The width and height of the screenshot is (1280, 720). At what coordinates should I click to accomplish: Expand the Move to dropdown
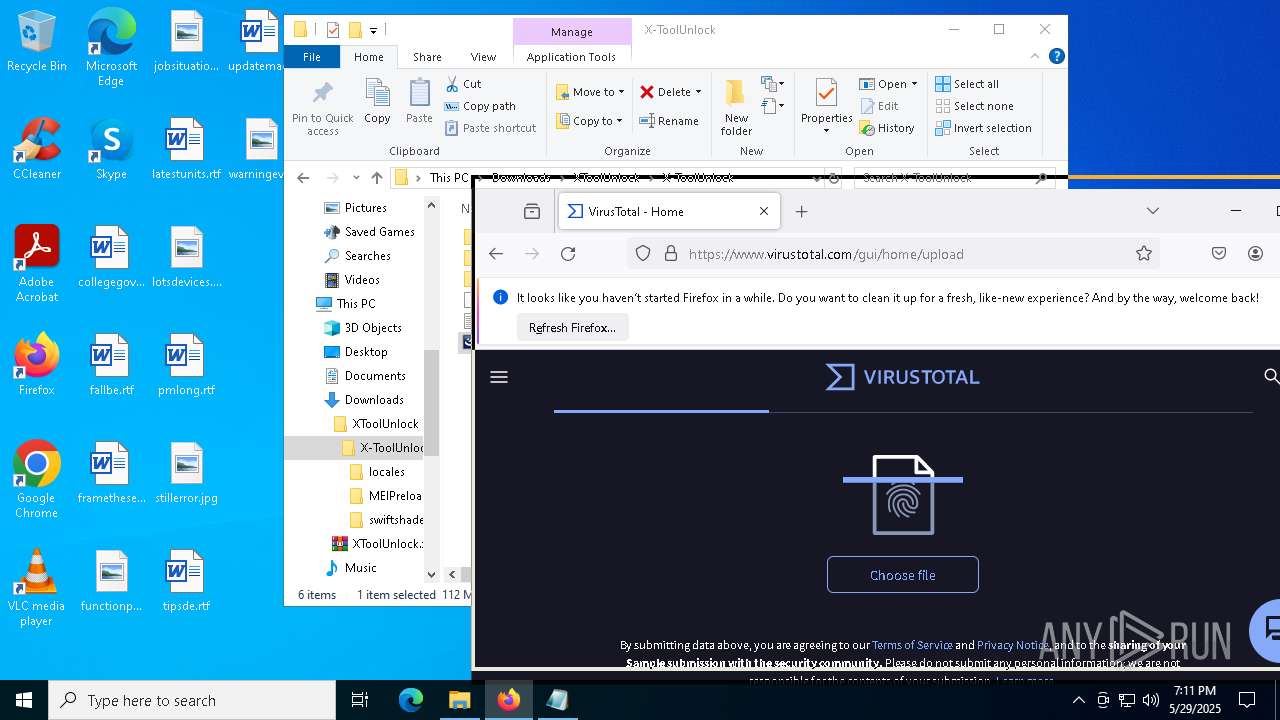[621, 92]
